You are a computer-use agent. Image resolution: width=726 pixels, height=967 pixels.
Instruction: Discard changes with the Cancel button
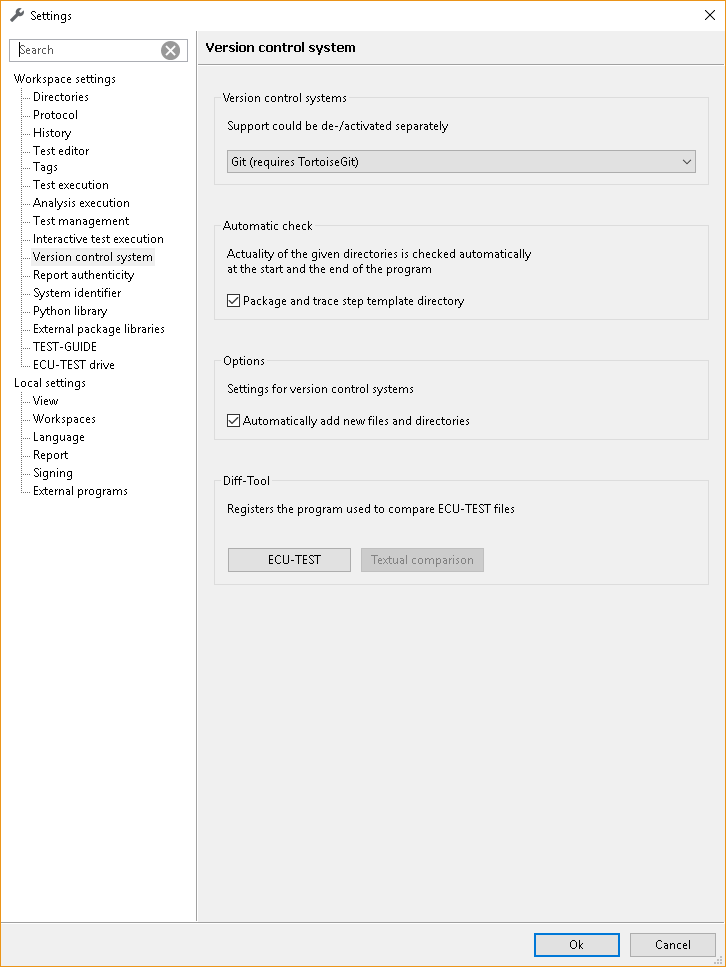pos(672,945)
